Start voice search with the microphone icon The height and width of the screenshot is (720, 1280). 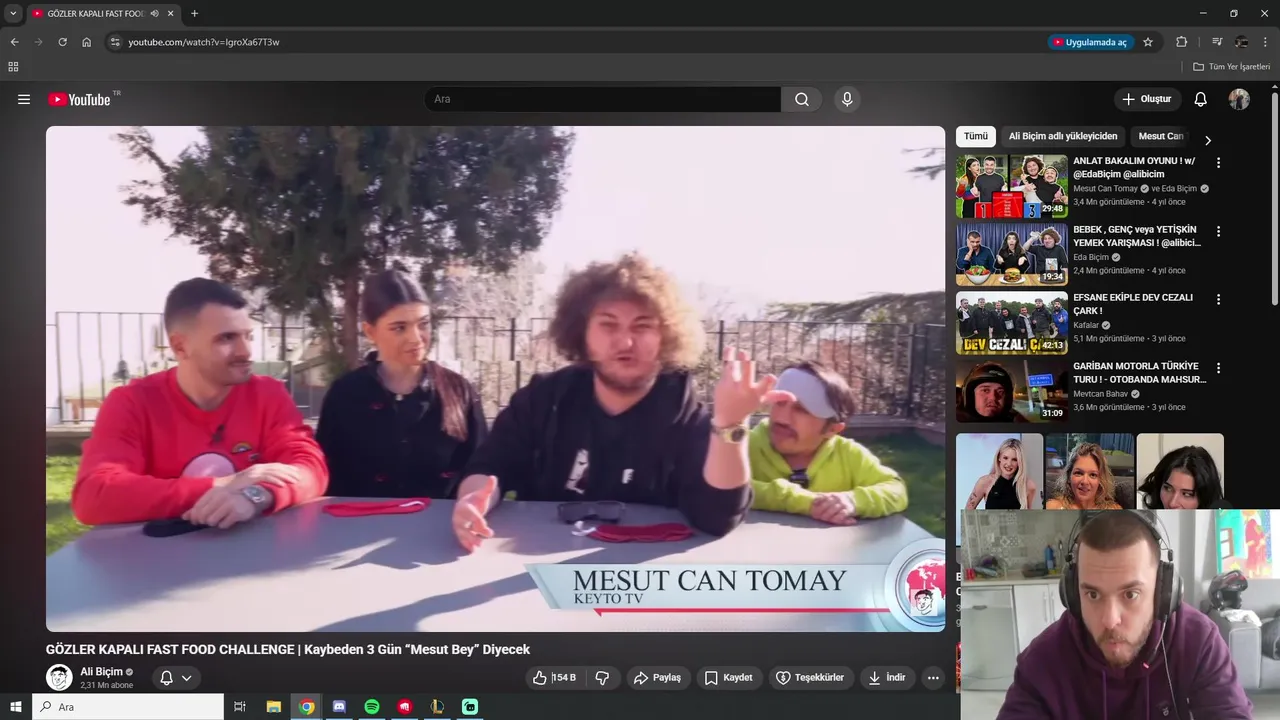(847, 99)
